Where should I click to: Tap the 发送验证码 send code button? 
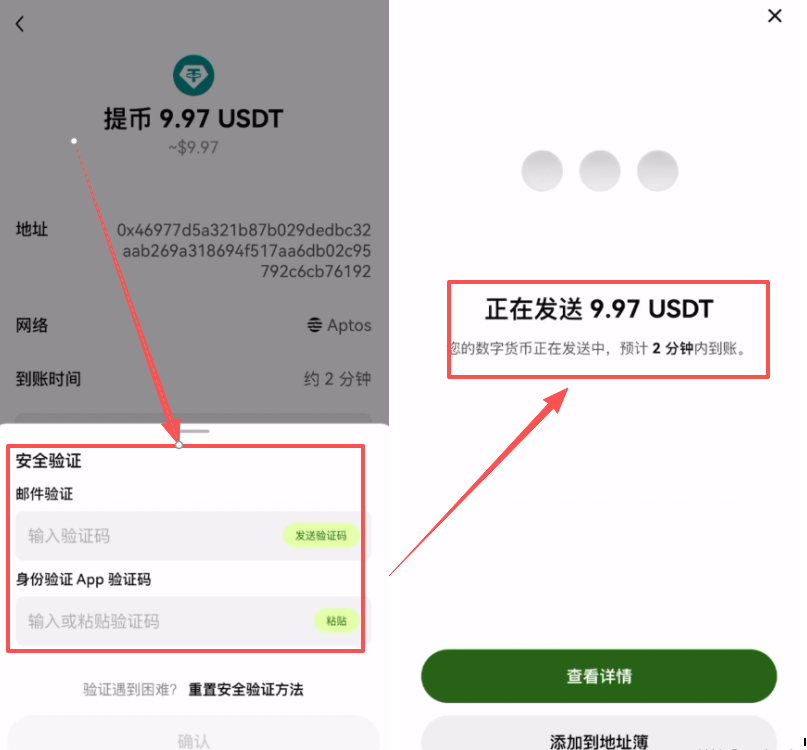click(x=321, y=535)
